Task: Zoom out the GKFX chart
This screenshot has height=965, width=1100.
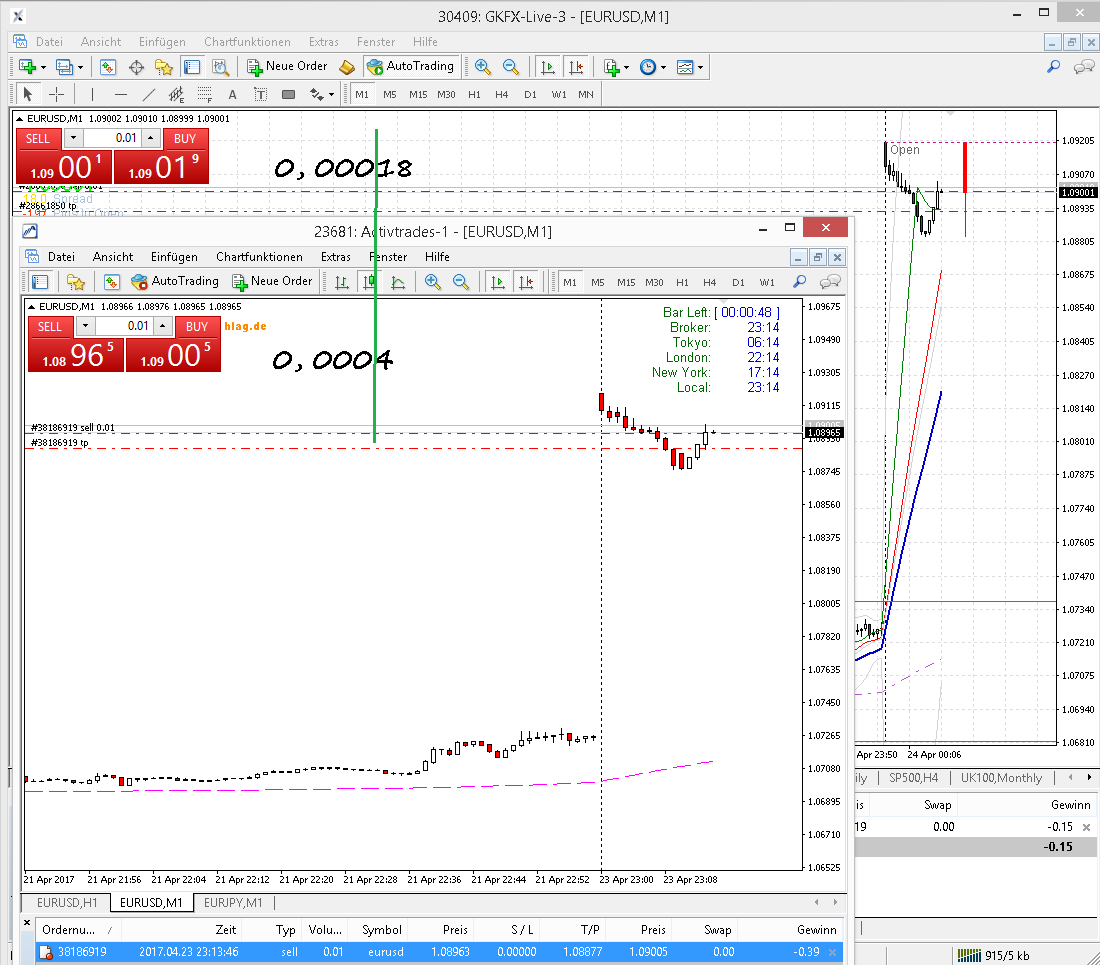Action: click(x=511, y=67)
